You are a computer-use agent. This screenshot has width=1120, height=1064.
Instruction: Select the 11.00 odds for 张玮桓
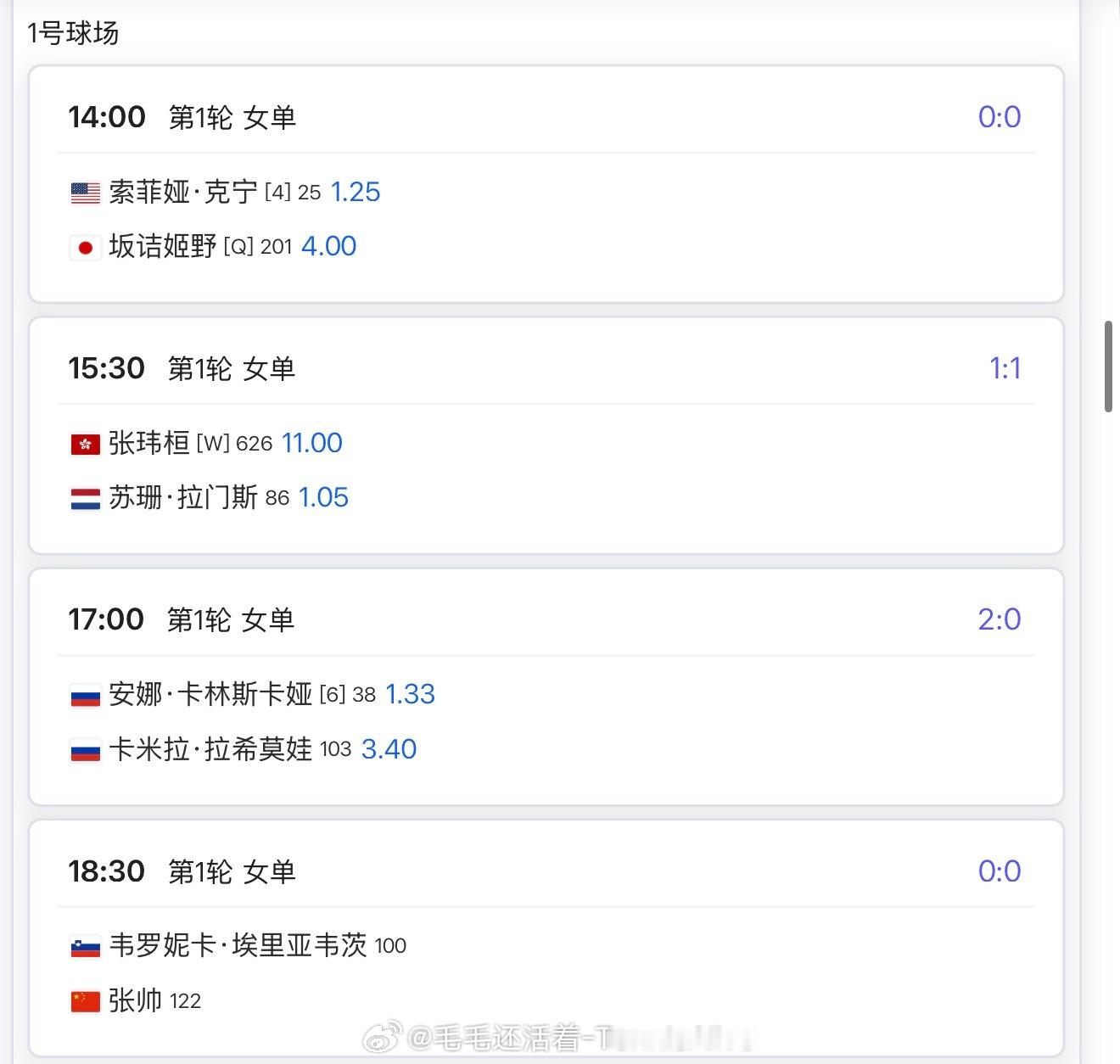point(311,443)
